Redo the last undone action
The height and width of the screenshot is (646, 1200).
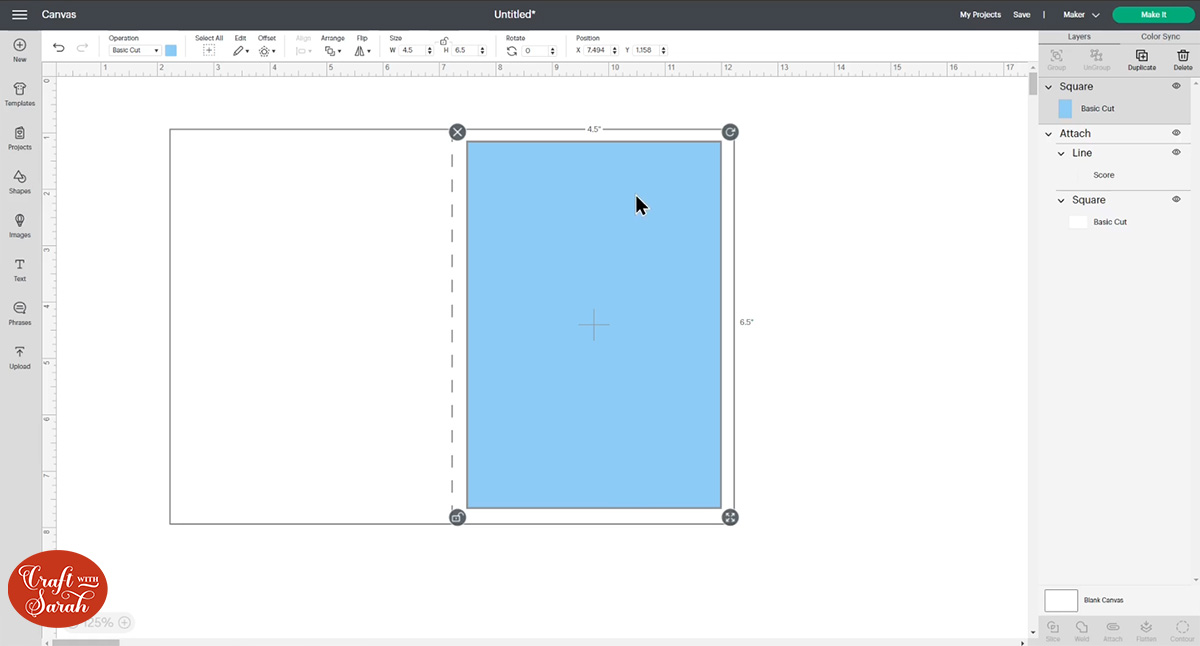click(x=82, y=47)
